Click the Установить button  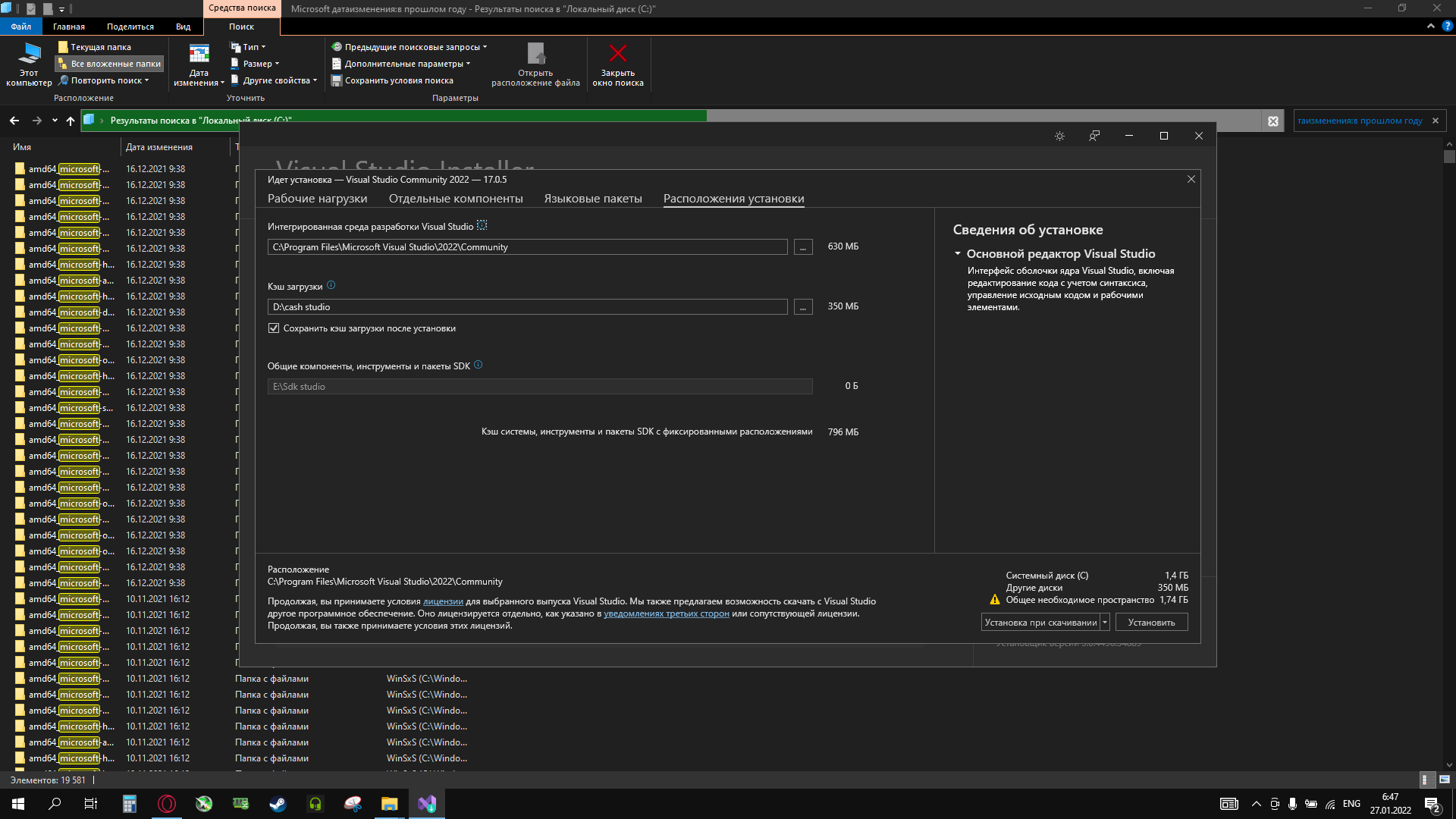1151,623
